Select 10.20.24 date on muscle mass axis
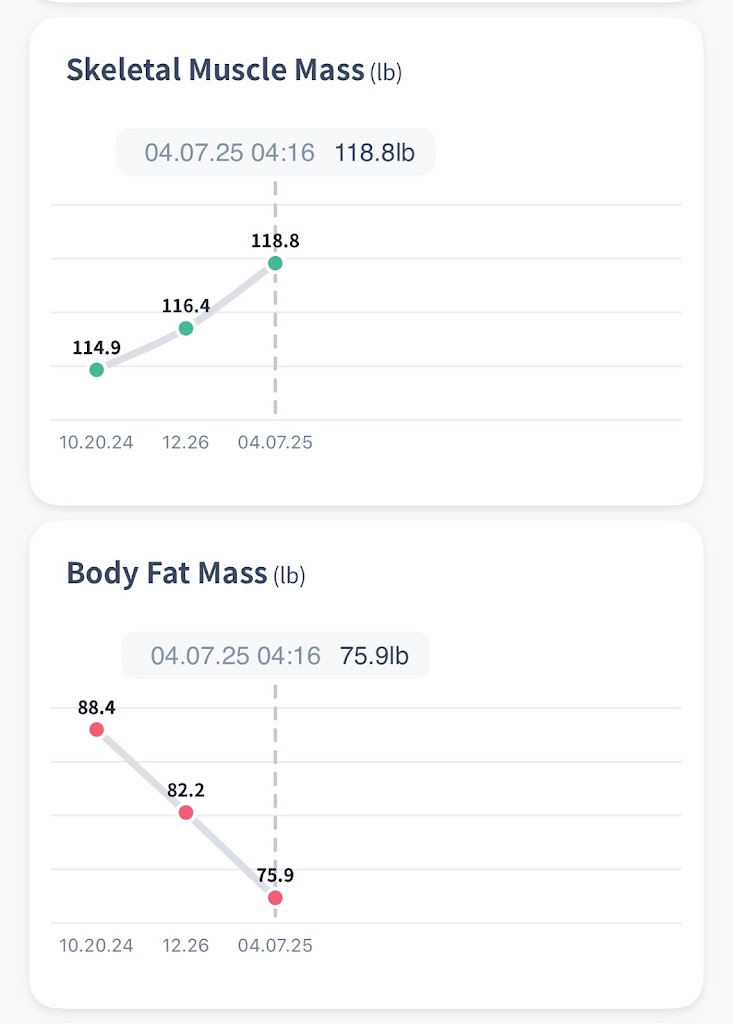 tap(97, 442)
